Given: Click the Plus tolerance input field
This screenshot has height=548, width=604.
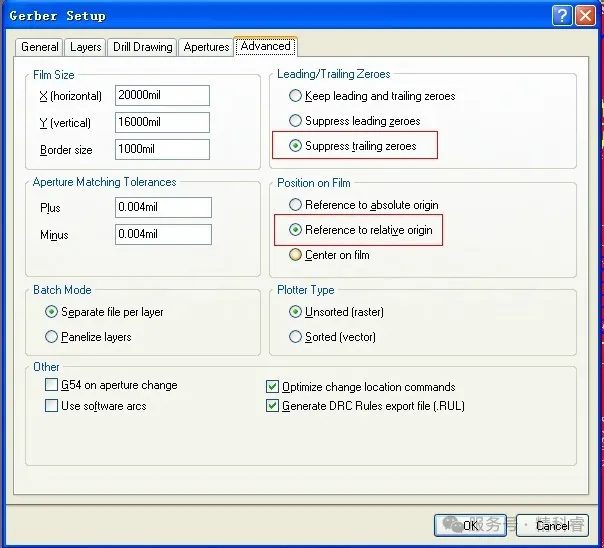Looking at the screenshot, I should 164,208.
